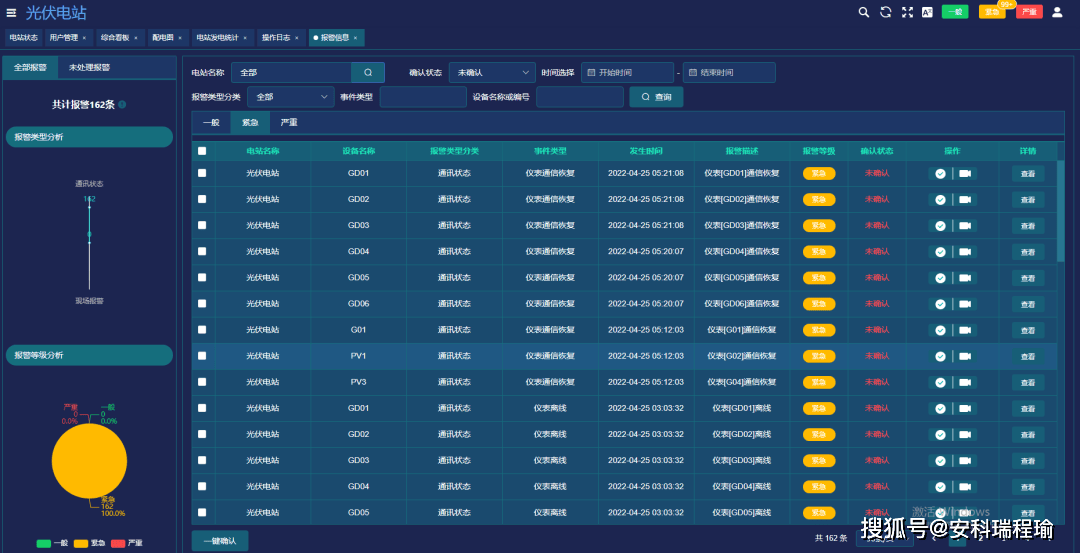Switch to the 操作日志 tab
This screenshot has width=1080, height=553.
tap(280, 38)
